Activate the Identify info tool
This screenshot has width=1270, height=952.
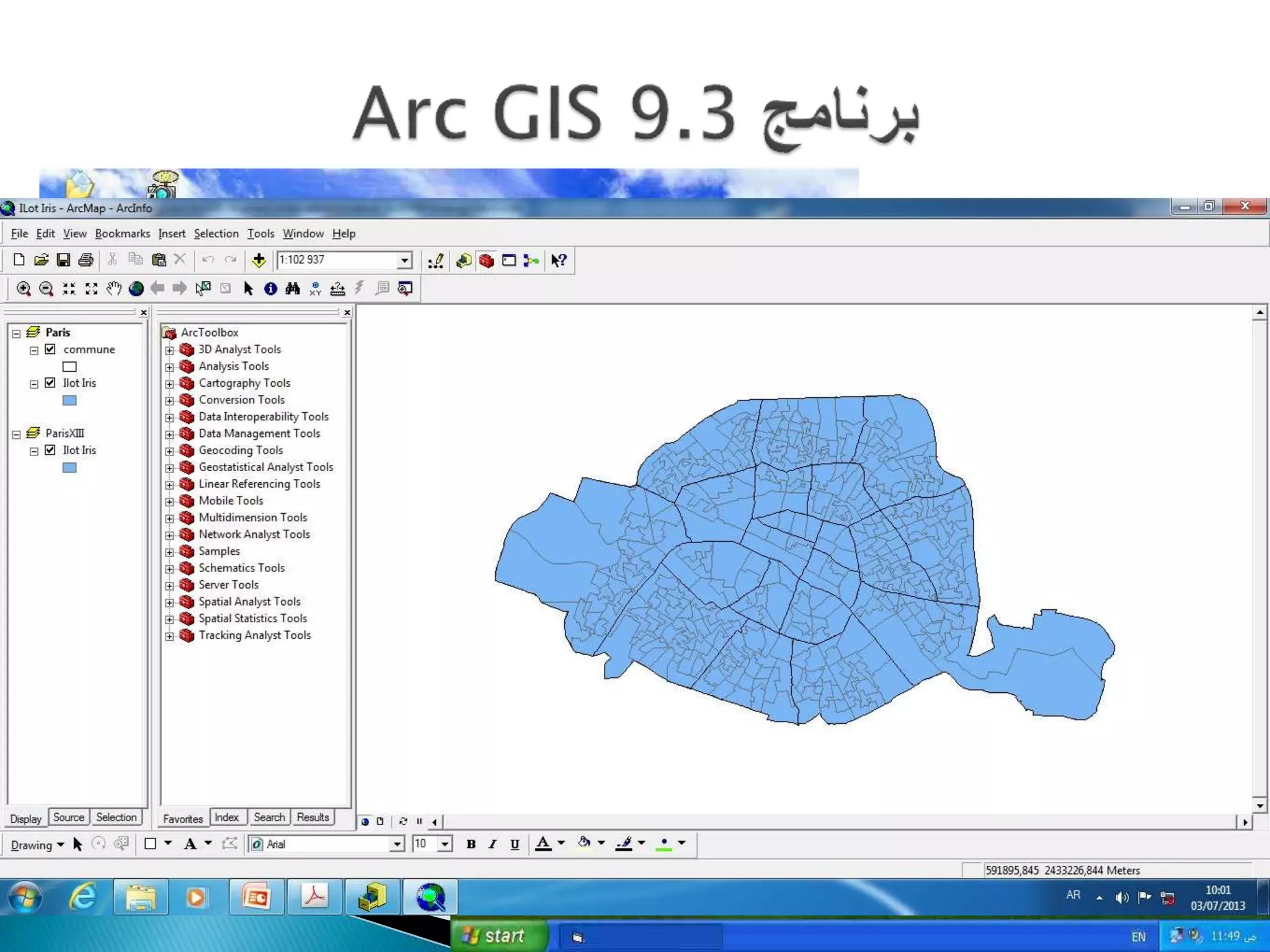(x=270, y=289)
